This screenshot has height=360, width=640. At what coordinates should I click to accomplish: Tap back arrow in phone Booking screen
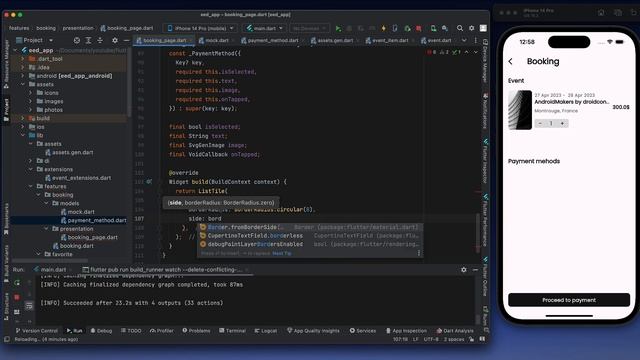click(x=511, y=61)
